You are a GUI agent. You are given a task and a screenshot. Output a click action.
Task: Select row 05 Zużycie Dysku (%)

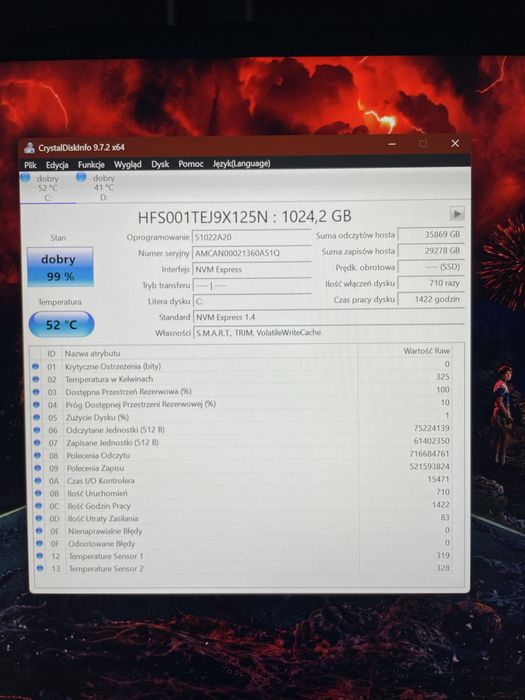pyautogui.click(x=242, y=417)
